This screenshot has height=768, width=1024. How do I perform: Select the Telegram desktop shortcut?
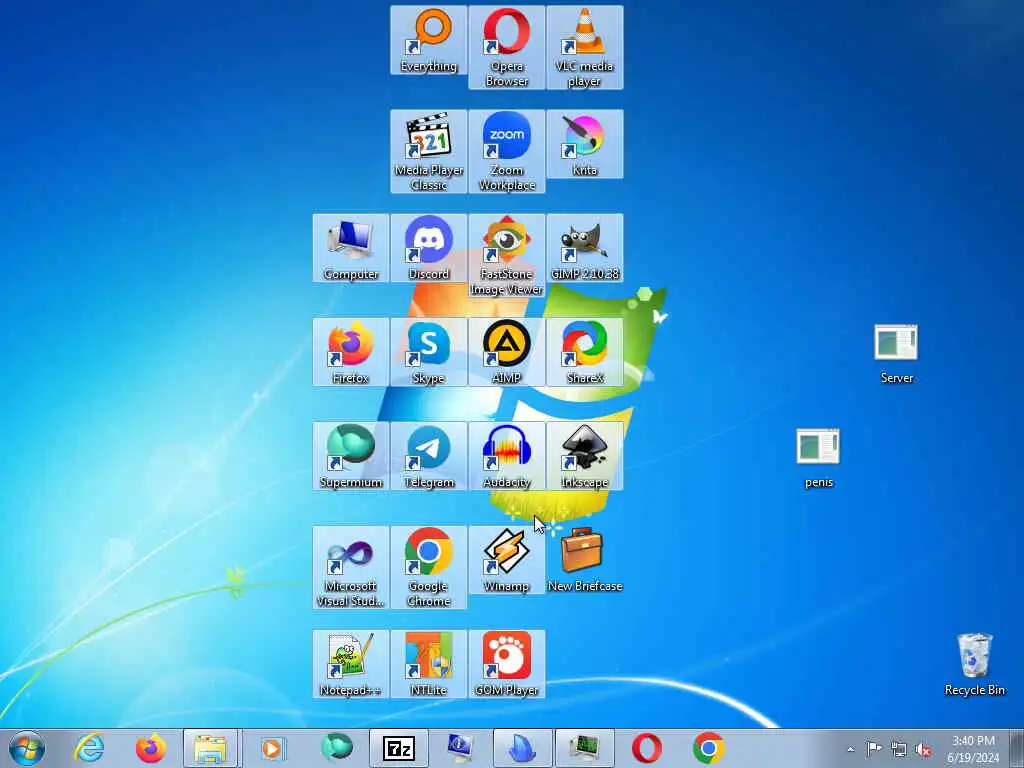[x=428, y=456]
